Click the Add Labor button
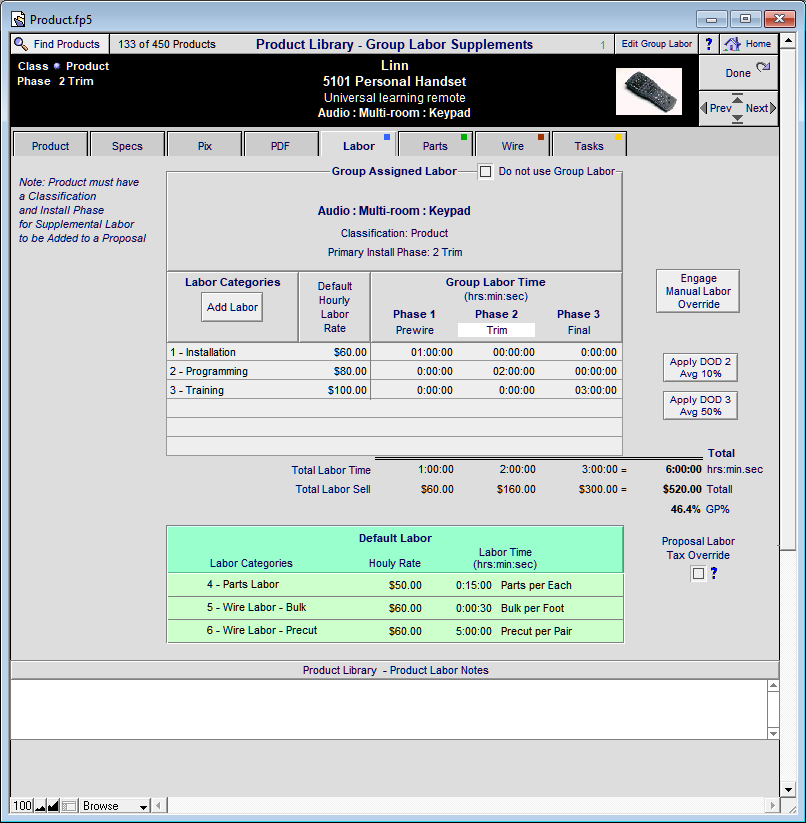Viewport: 806px width, 823px height. (x=232, y=307)
